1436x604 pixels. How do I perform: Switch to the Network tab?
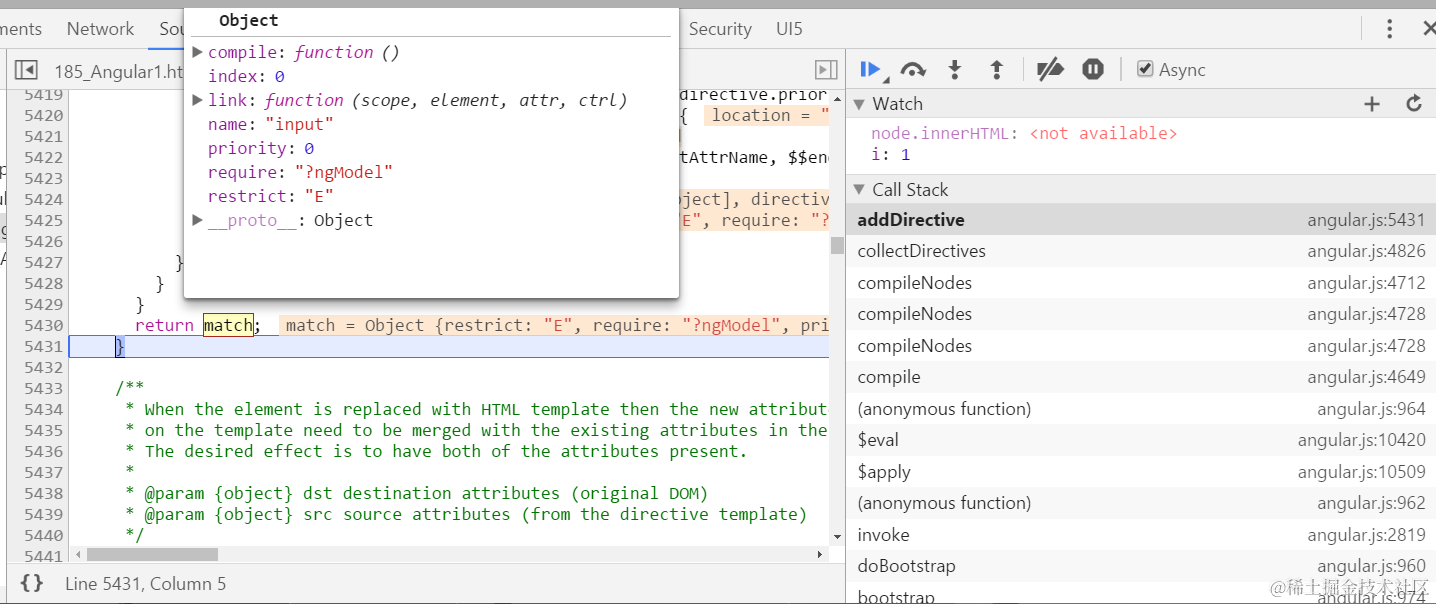[x=100, y=29]
